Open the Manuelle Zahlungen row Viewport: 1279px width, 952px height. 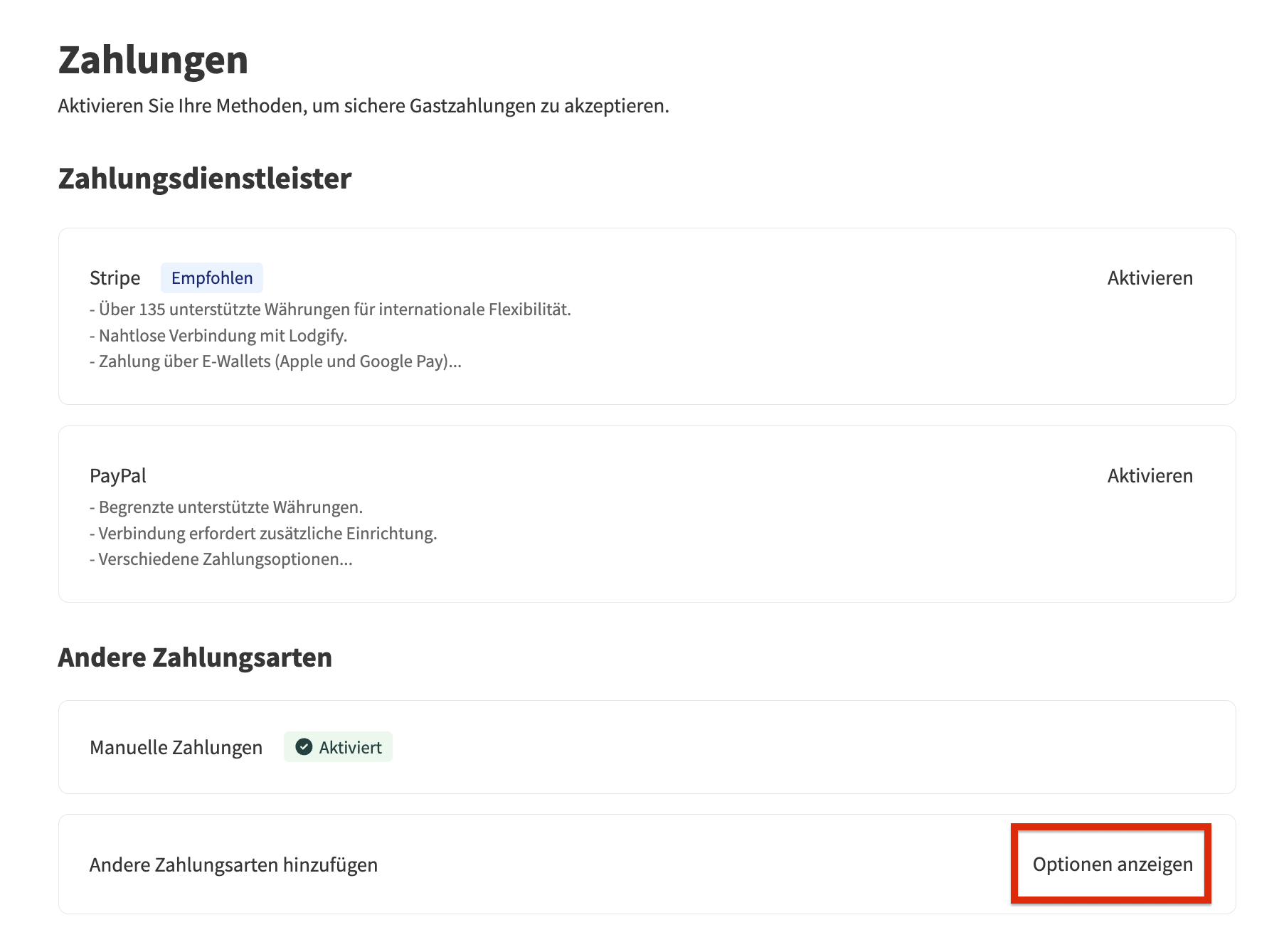click(647, 747)
